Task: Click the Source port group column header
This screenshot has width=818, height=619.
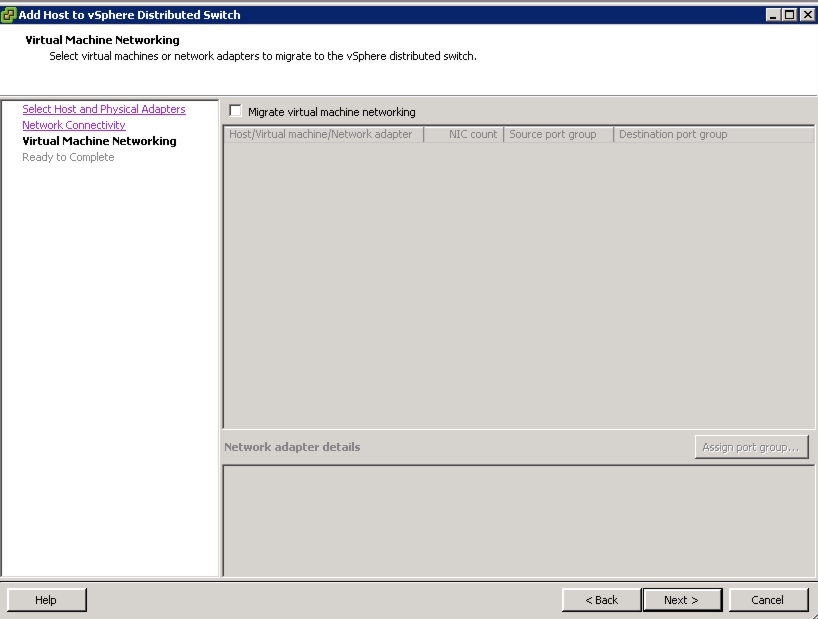Action: (559, 135)
